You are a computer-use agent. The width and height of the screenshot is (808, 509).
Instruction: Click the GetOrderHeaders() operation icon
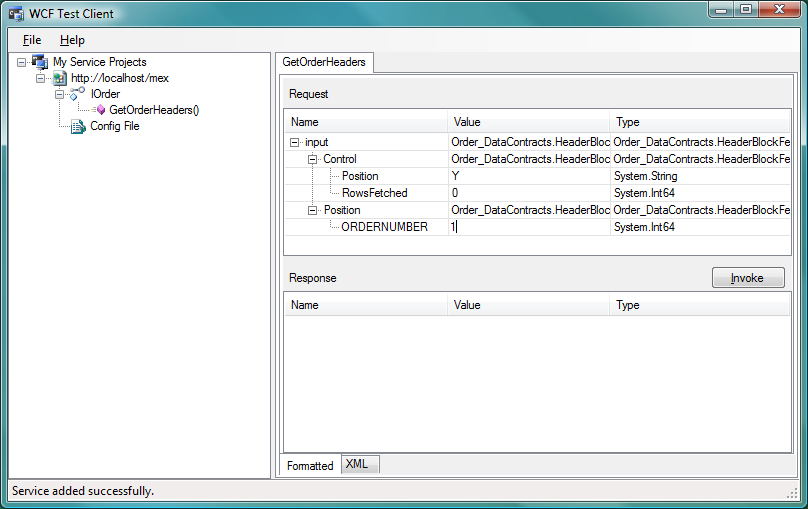100,110
